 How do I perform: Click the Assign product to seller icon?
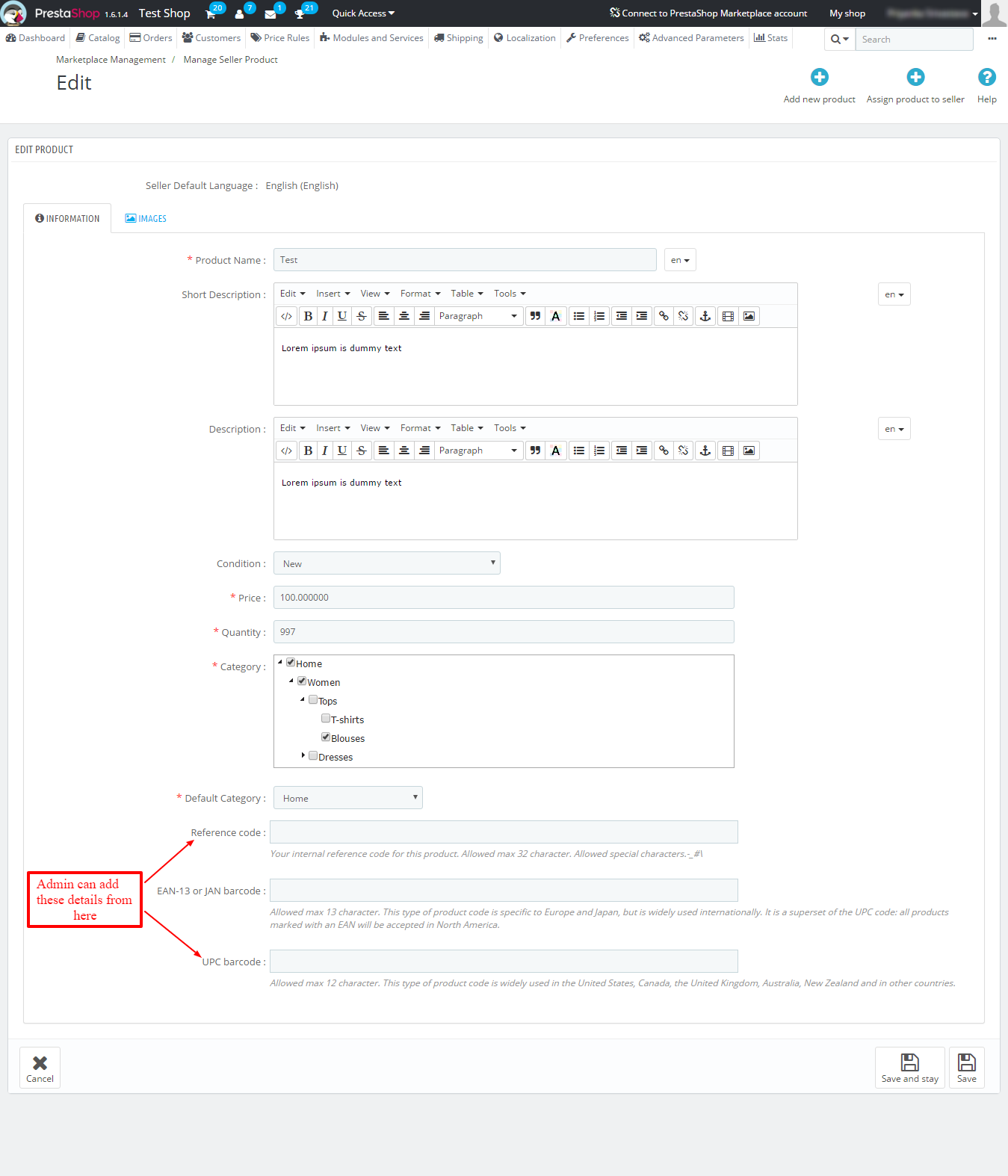pyautogui.click(x=915, y=77)
